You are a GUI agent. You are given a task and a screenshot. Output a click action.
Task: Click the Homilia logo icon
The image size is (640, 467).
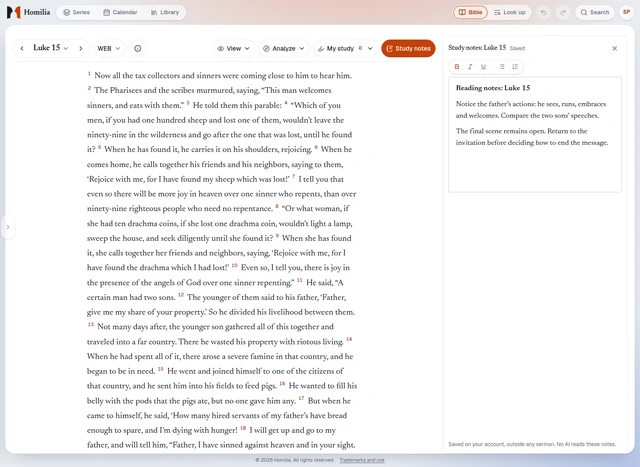click(13, 12)
